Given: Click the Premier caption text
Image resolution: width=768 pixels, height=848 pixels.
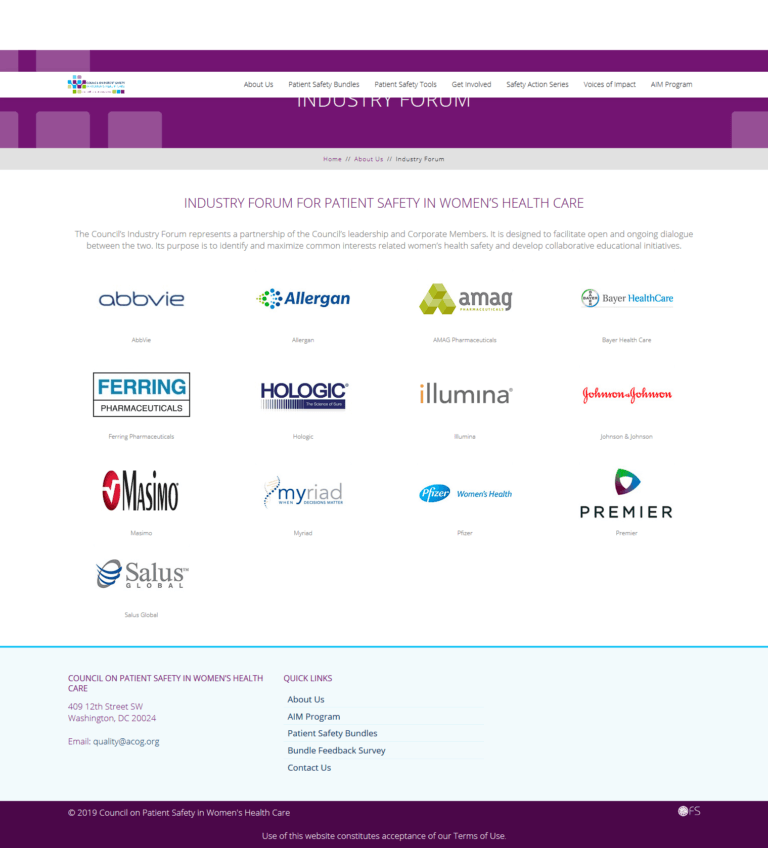Looking at the screenshot, I should click(626, 533).
